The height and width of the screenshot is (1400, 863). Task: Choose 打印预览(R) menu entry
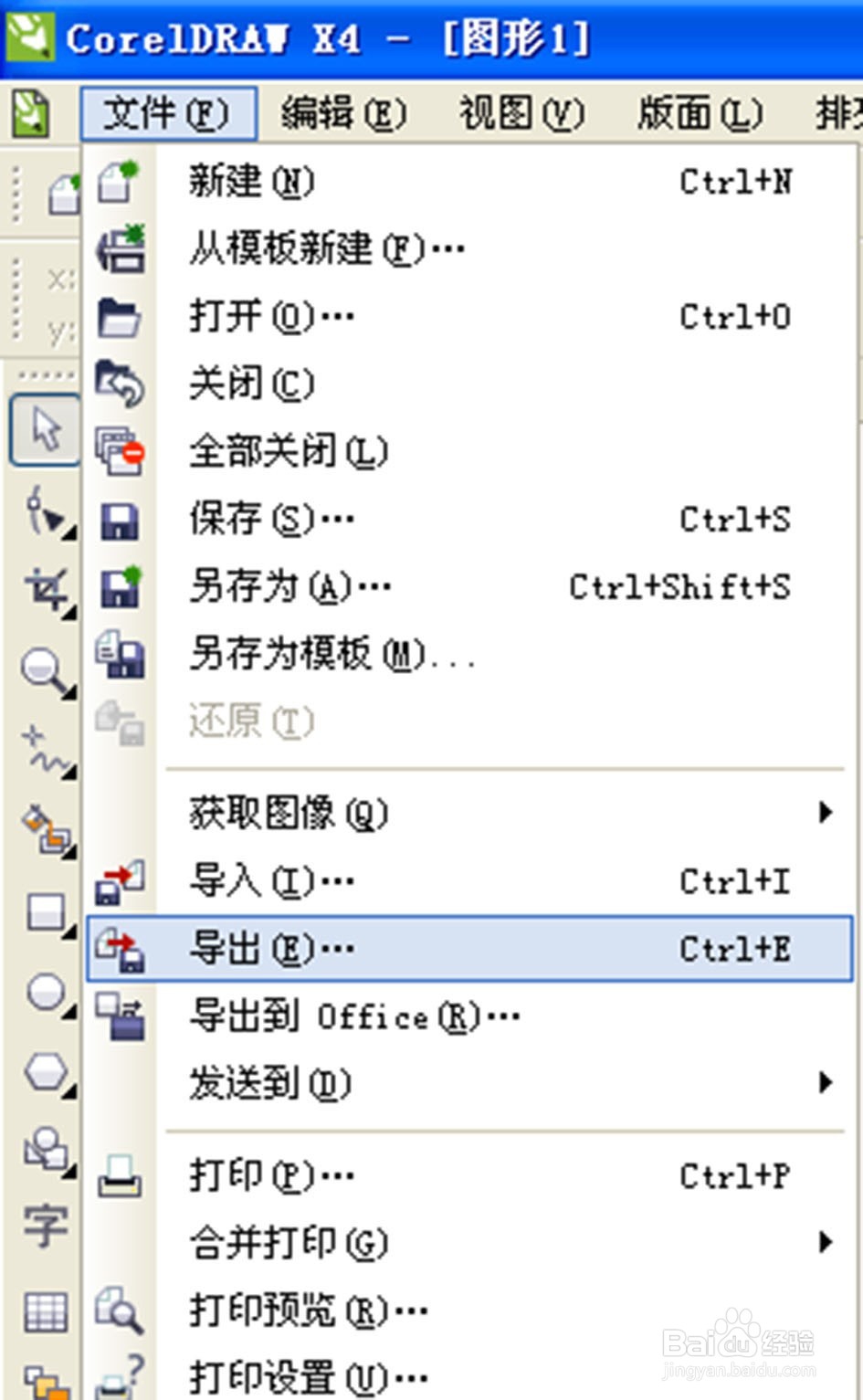(308, 1311)
